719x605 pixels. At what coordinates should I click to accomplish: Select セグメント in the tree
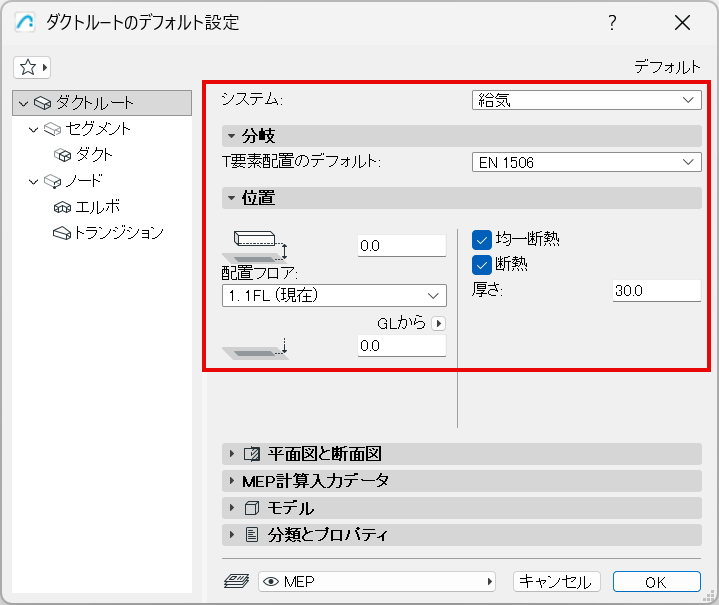98,129
